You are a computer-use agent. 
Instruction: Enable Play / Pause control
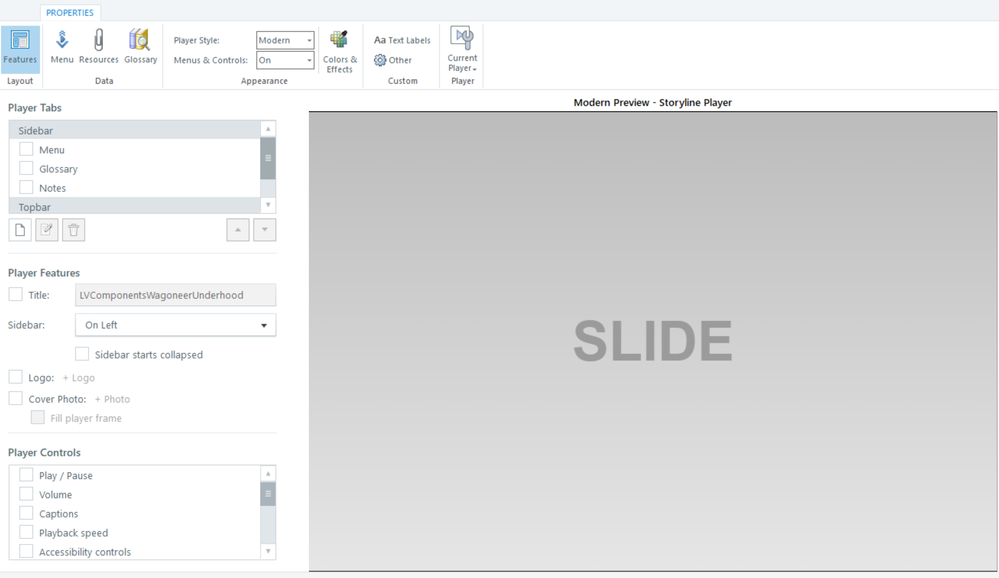26,475
